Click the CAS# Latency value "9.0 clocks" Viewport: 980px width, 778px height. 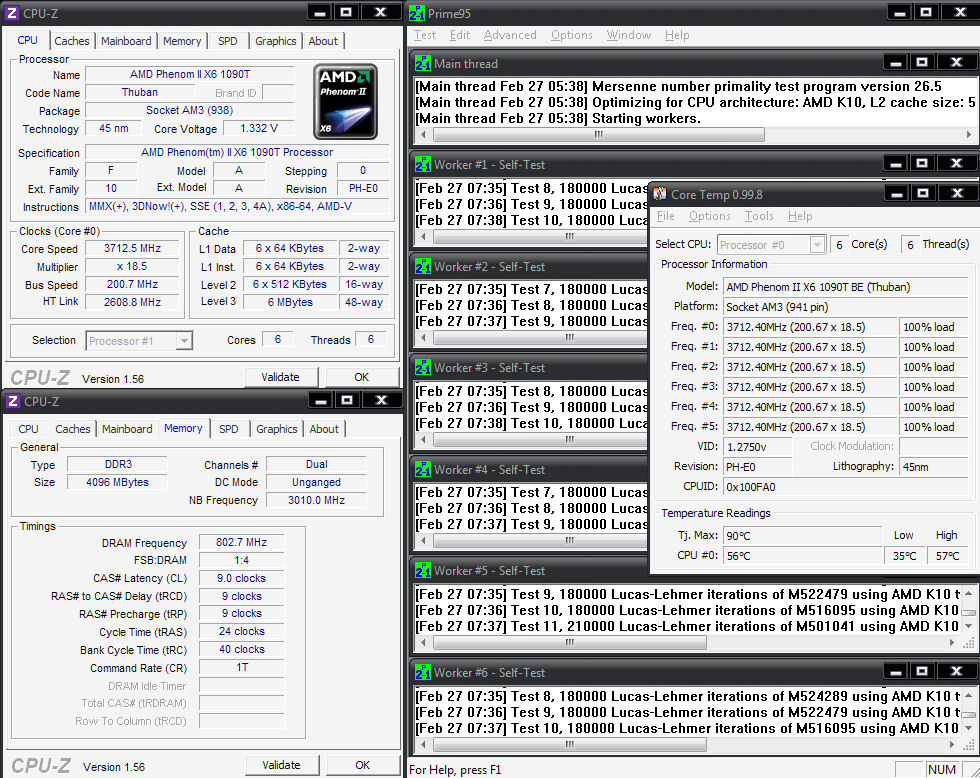[241, 579]
